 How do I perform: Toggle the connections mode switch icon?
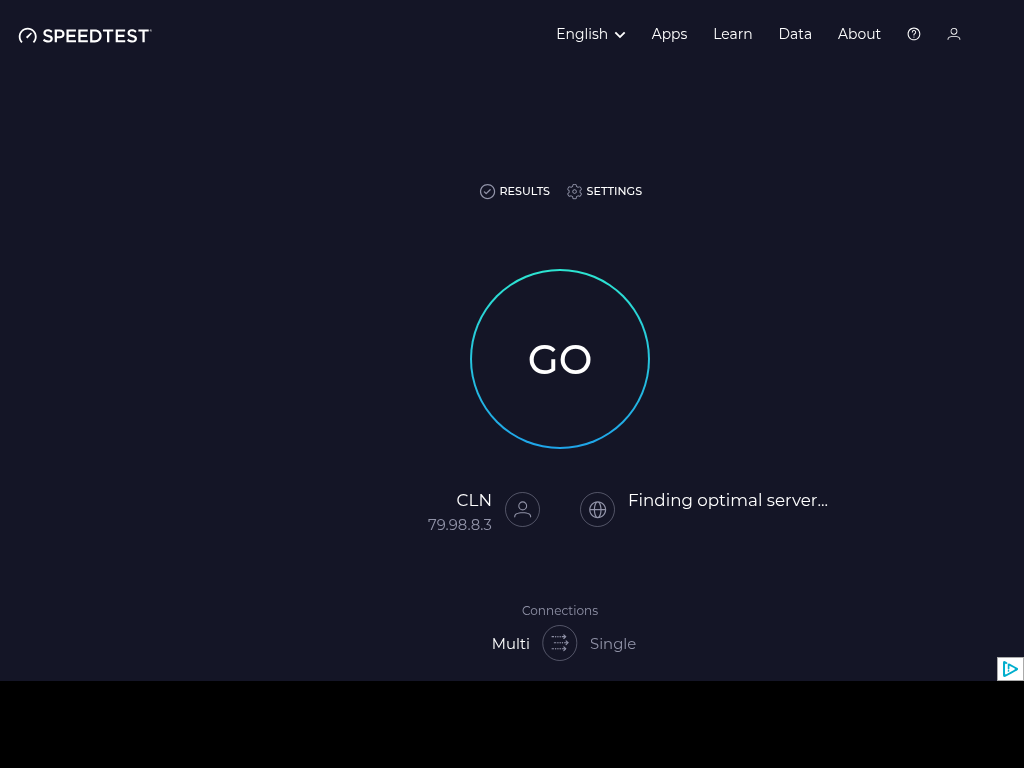560,643
